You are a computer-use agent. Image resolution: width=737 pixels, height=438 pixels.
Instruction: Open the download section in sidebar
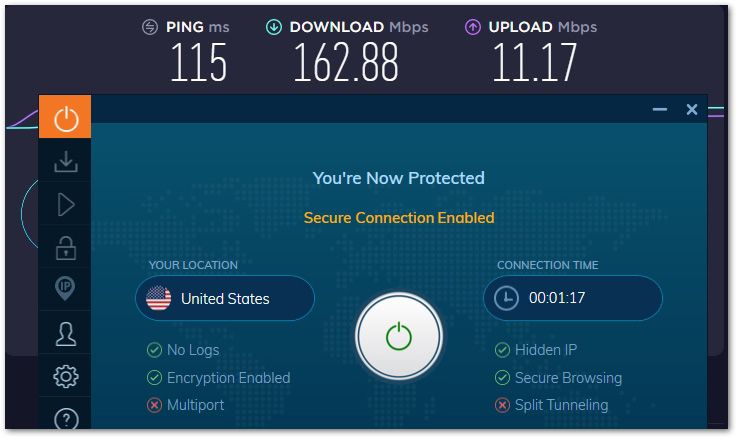click(65, 161)
